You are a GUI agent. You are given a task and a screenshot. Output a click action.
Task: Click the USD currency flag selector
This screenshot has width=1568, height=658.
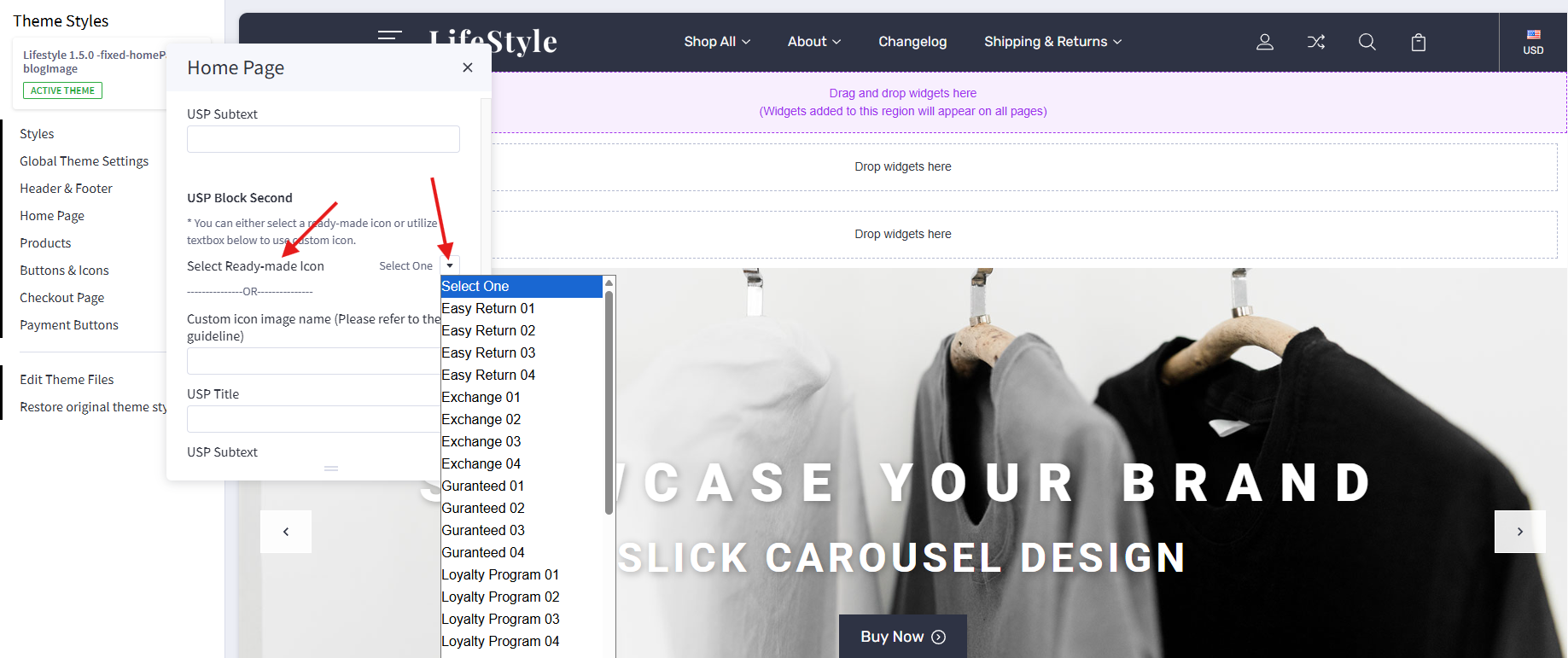[1533, 42]
